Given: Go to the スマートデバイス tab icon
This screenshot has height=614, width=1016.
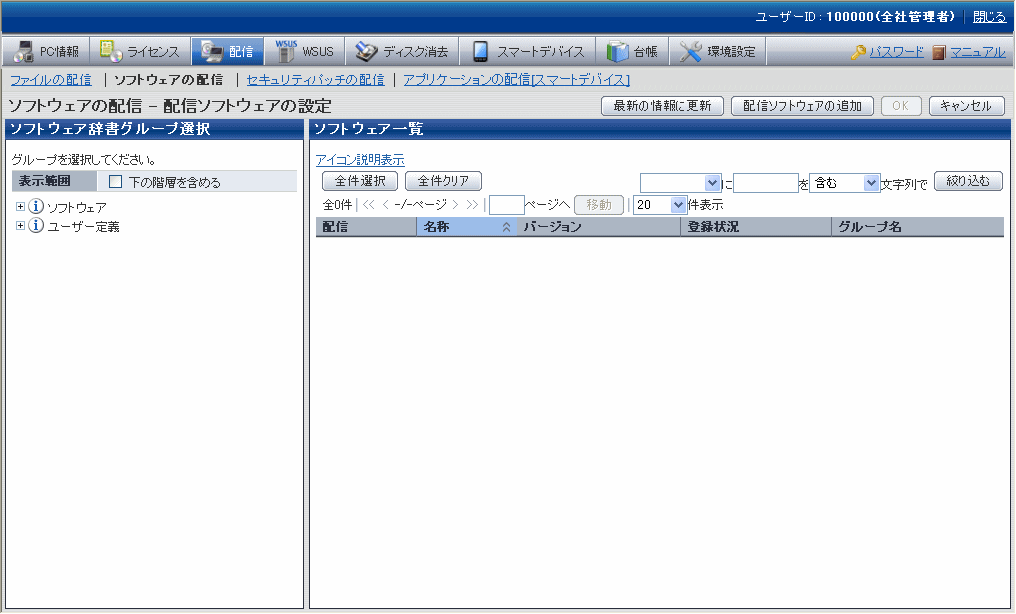Looking at the screenshot, I should tap(480, 52).
